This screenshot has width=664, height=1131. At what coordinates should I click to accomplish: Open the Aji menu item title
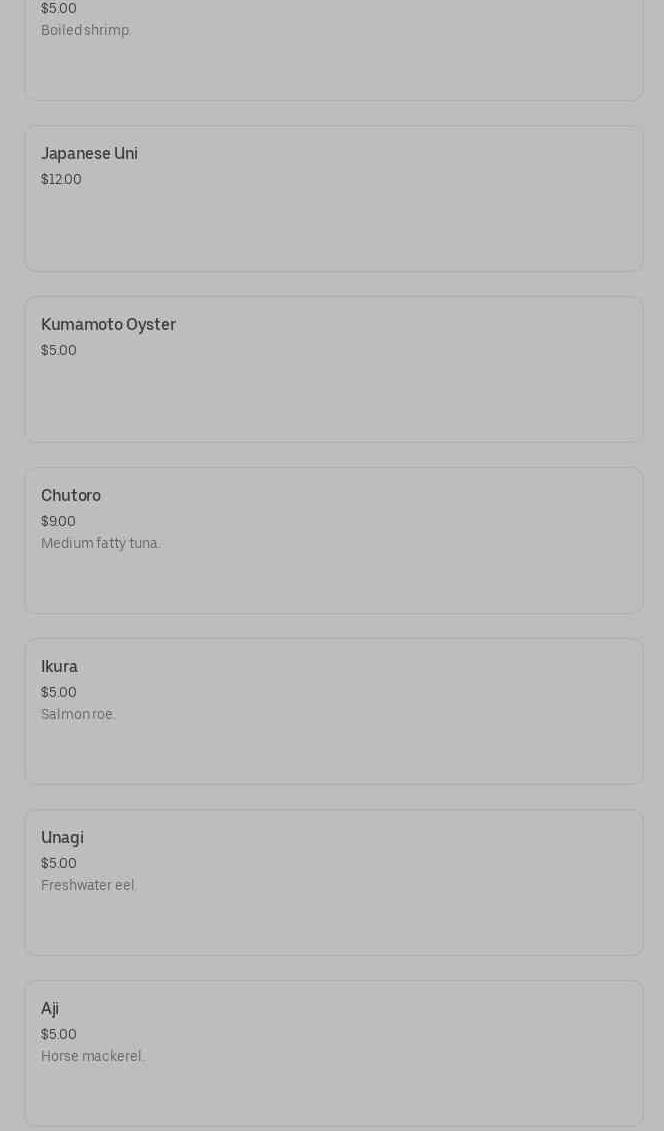click(x=50, y=1009)
